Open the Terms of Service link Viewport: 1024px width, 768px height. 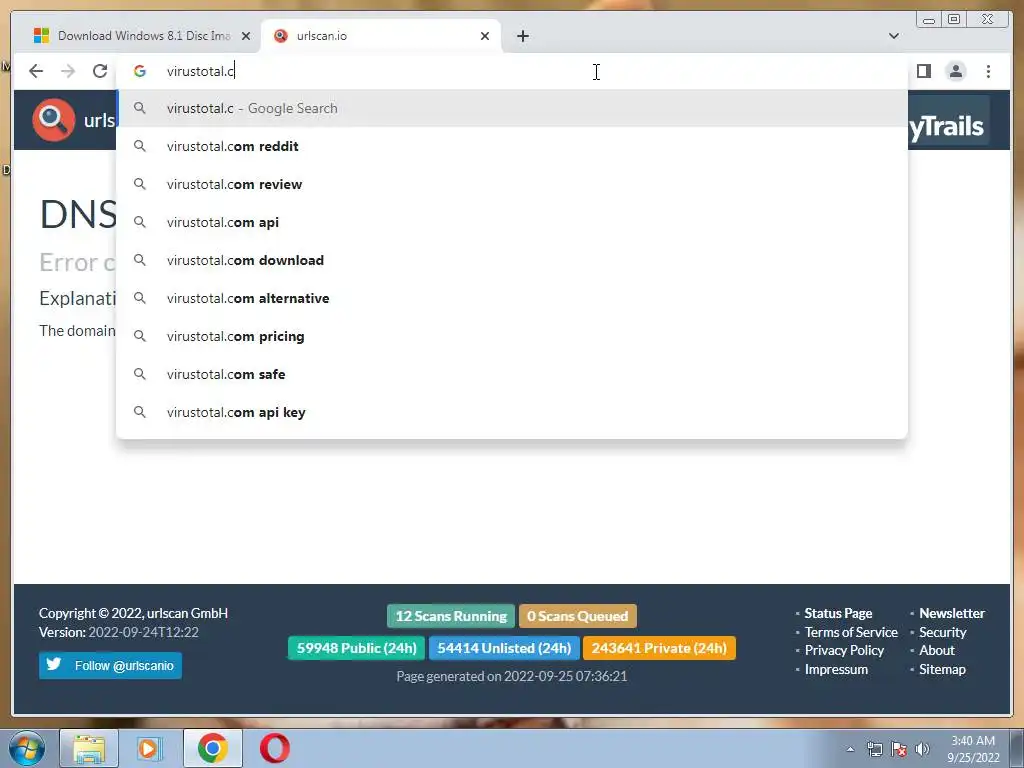tap(851, 632)
